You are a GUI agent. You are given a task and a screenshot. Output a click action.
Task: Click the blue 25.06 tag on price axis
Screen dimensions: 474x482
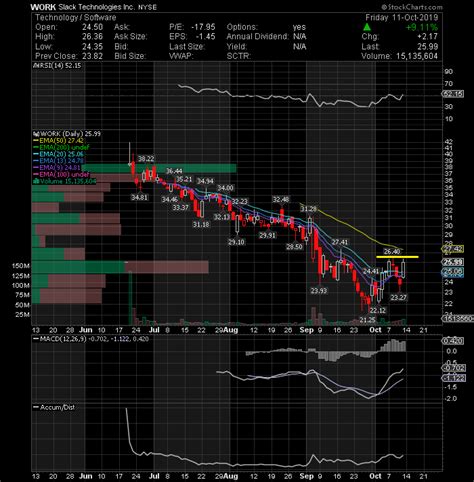(452, 271)
